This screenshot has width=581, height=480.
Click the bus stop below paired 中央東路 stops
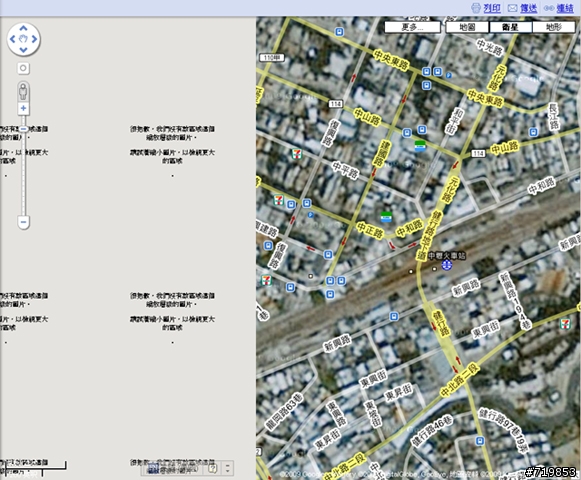pos(426,86)
